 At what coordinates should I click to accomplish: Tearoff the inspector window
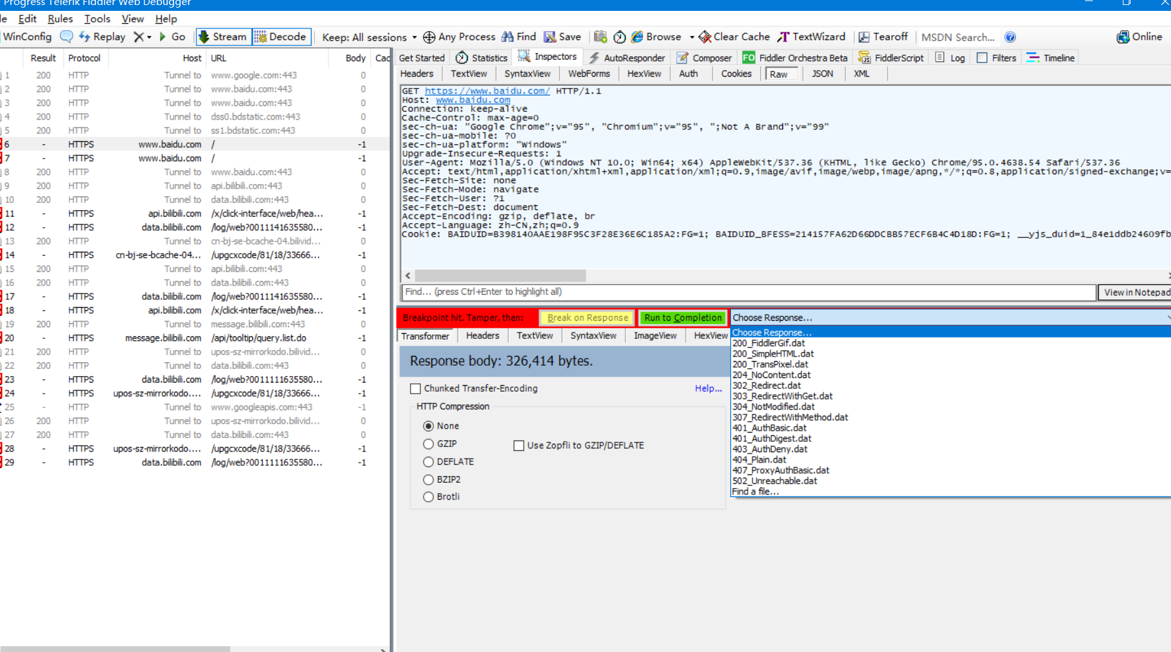click(x=883, y=37)
